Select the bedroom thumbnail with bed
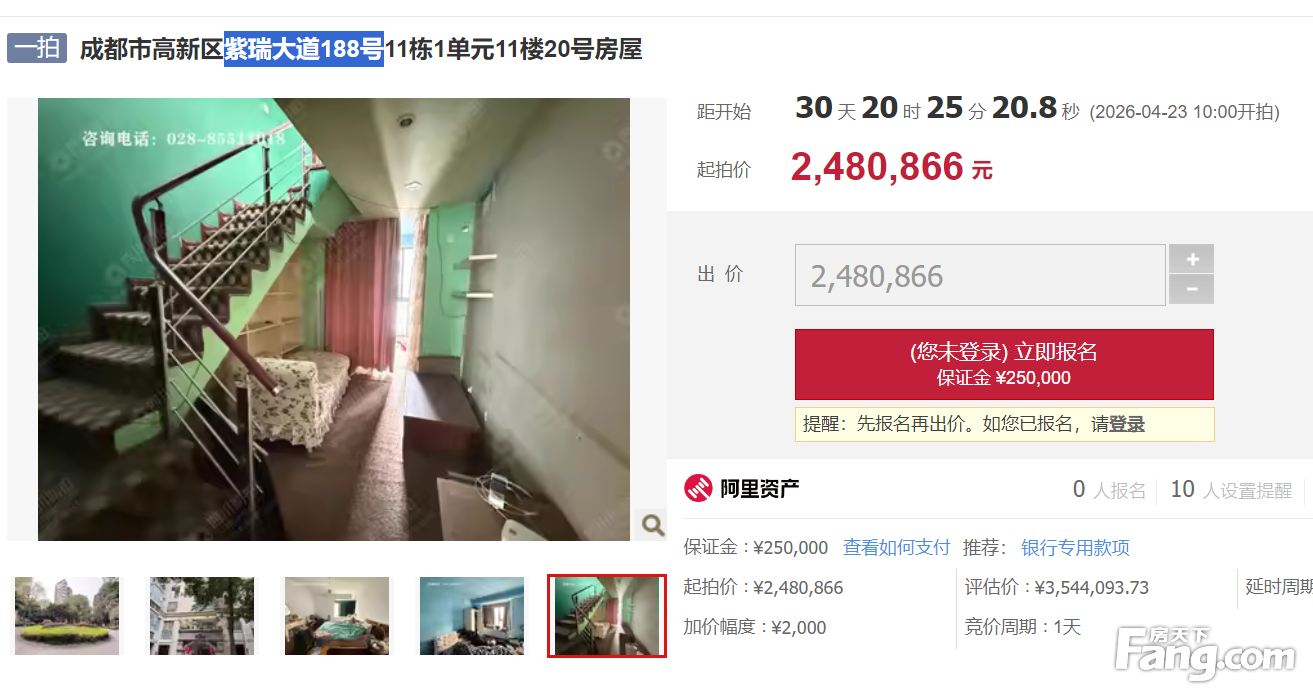Screen dimensions: 1313x695 337,616
